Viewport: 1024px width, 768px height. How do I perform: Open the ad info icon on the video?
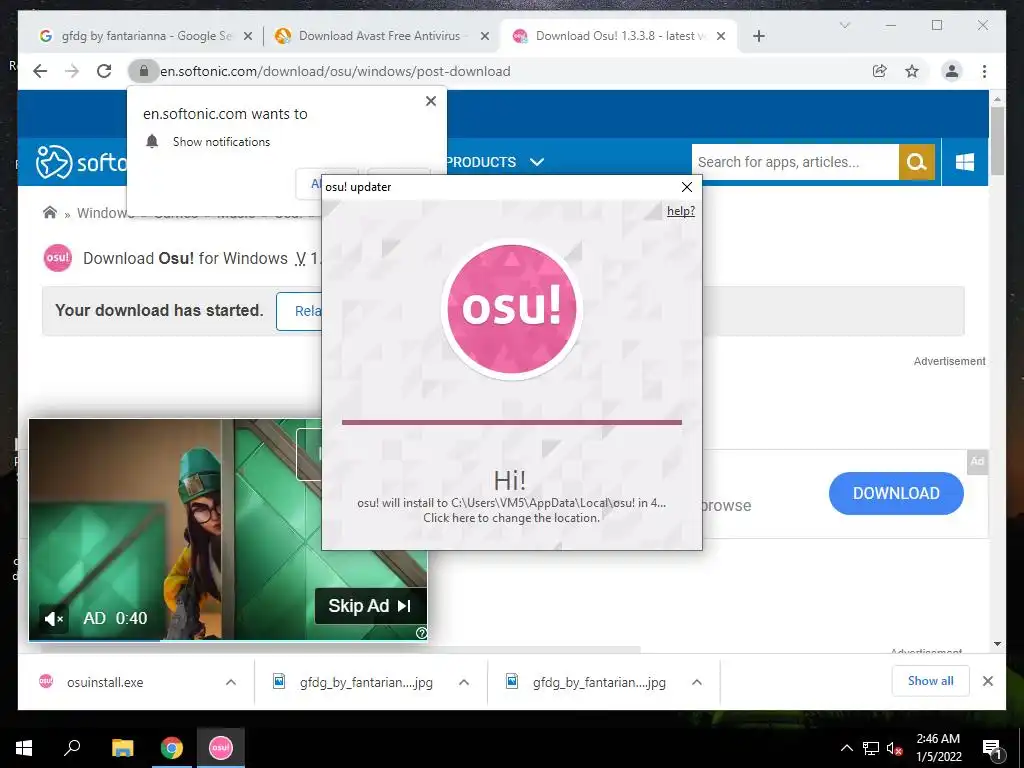click(x=421, y=633)
